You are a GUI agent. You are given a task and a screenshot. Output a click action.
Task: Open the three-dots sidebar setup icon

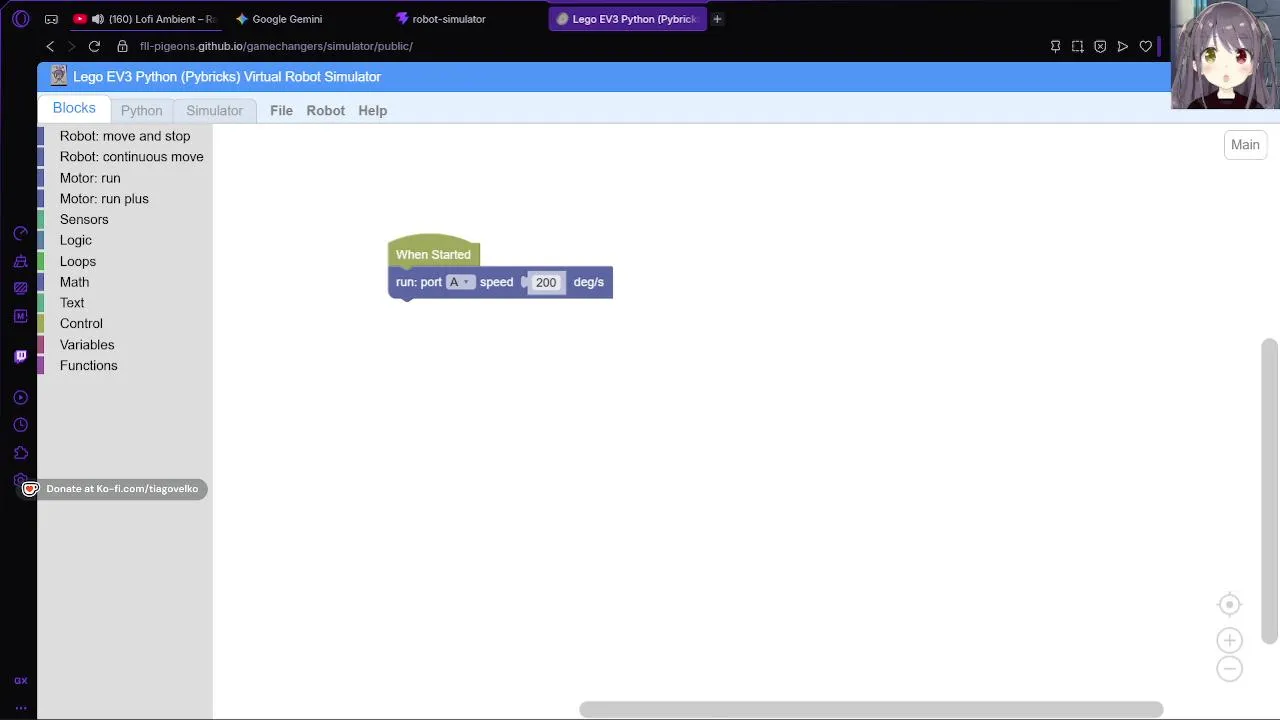pyautogui.click(x=20, y=708)
